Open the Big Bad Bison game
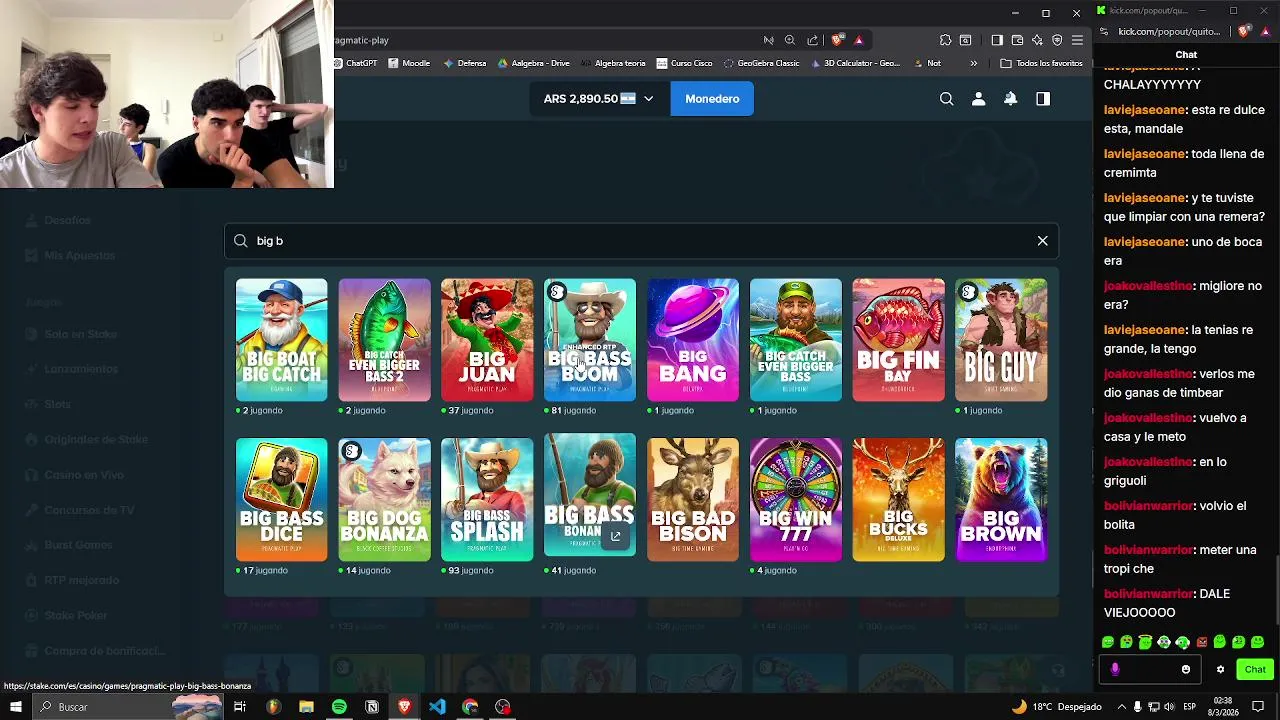 click(x=693, y=500)
